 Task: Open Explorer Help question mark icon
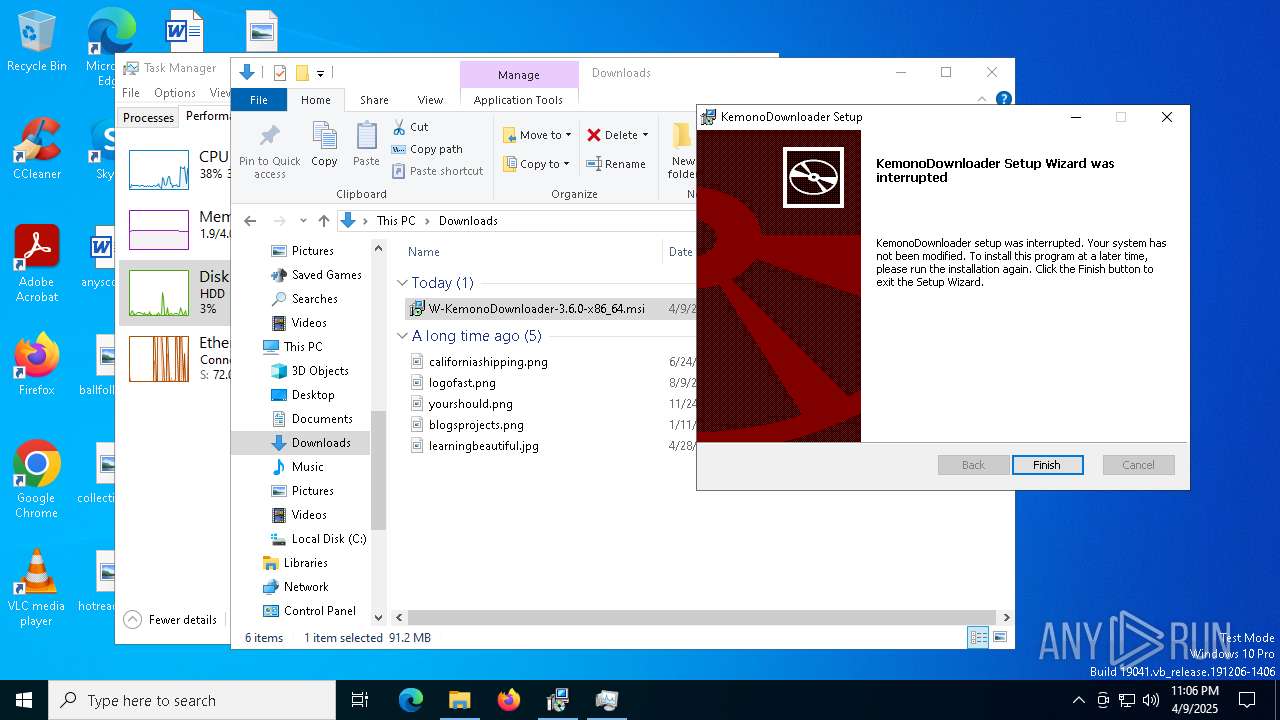[1003, 99]
